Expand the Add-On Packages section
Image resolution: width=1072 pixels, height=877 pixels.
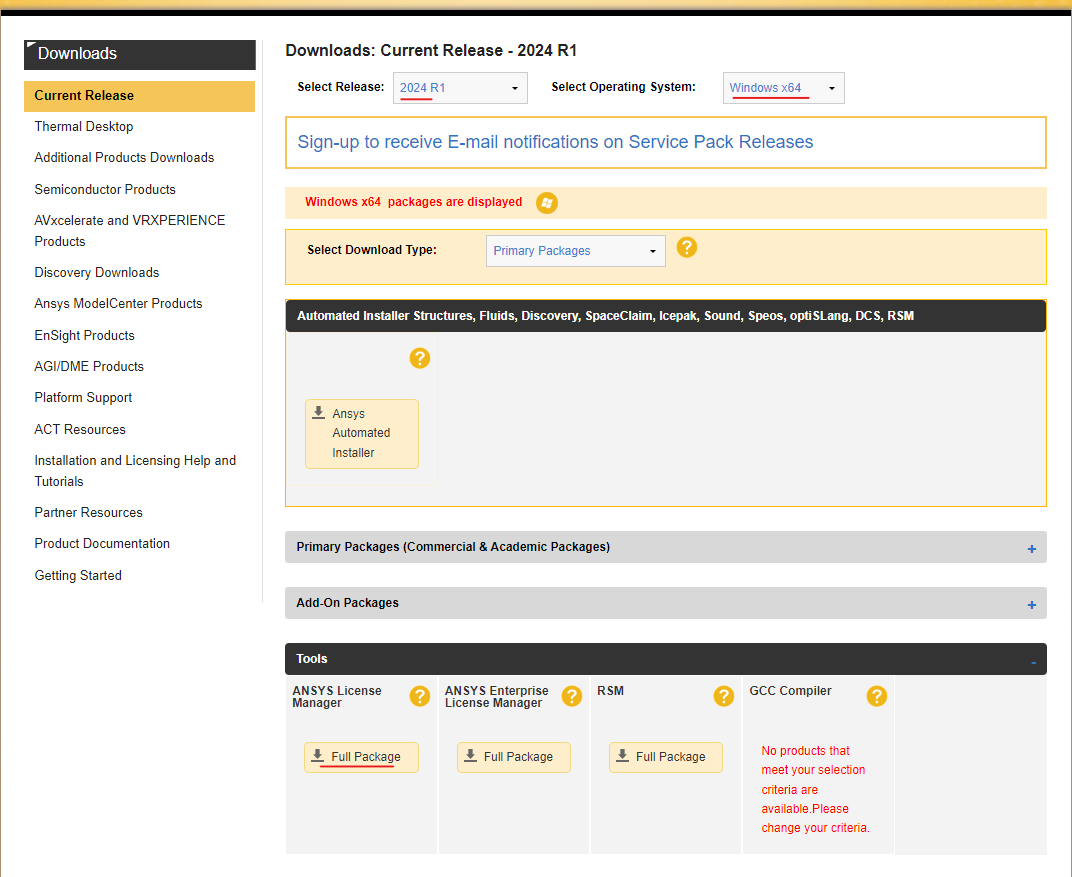1031,605
